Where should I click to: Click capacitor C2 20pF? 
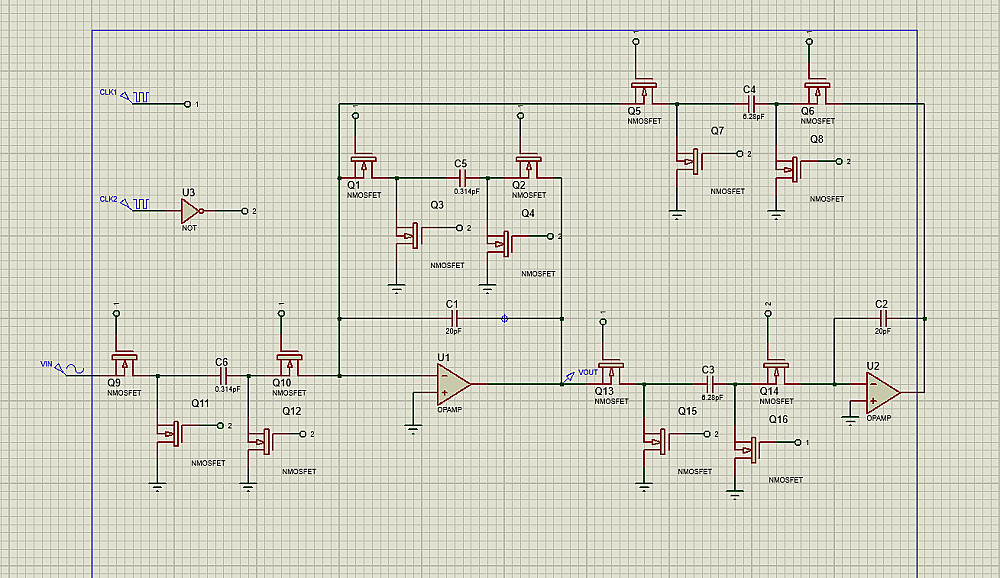(883, 318)
